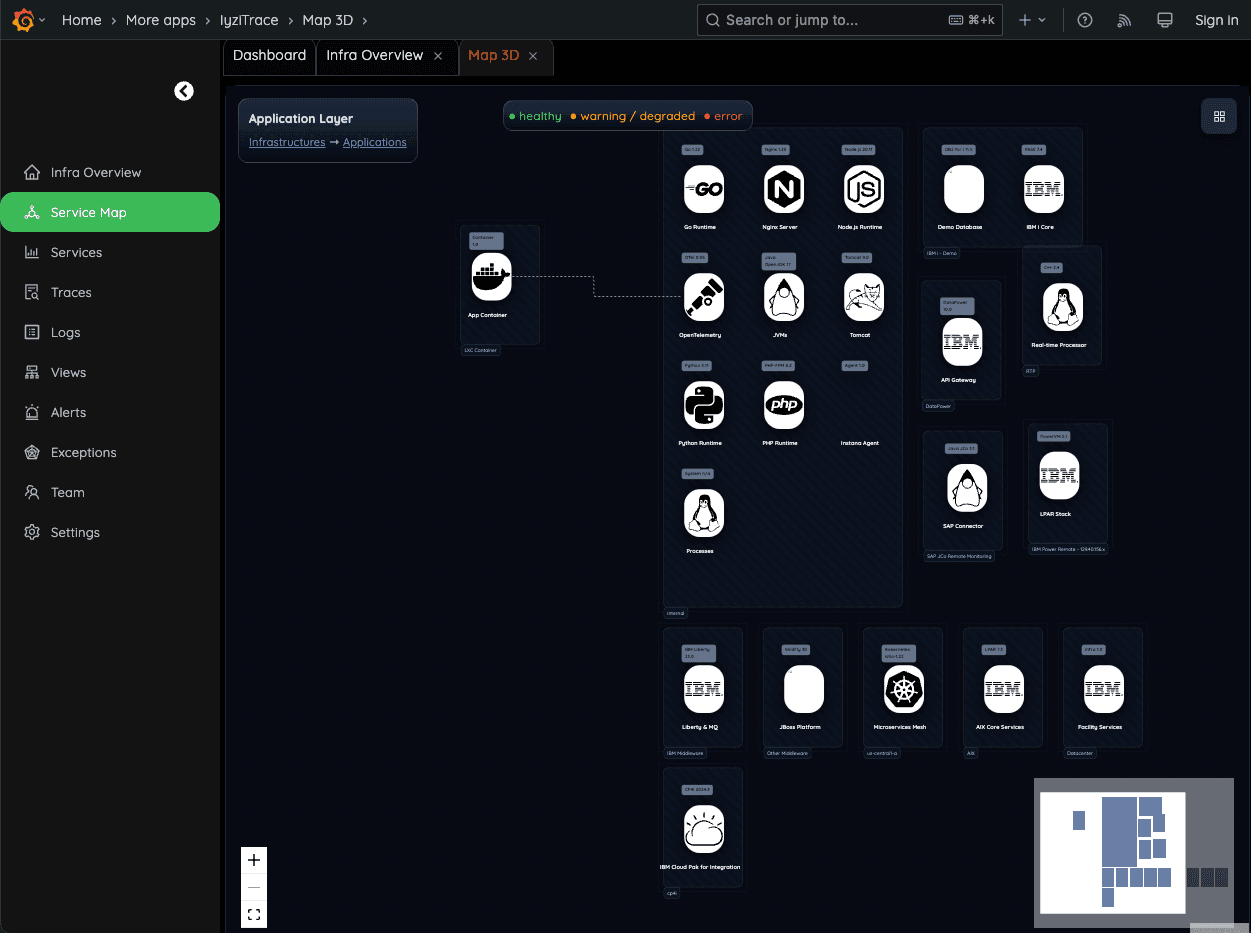Switch to the Infra Overview tab
This screenshot has height=933, width=1251.
[374, 56]
